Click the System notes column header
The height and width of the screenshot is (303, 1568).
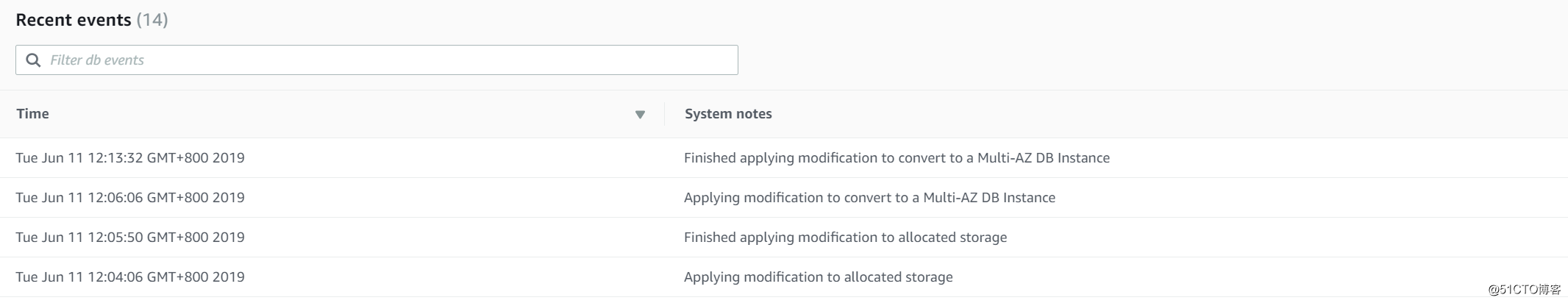728,114
